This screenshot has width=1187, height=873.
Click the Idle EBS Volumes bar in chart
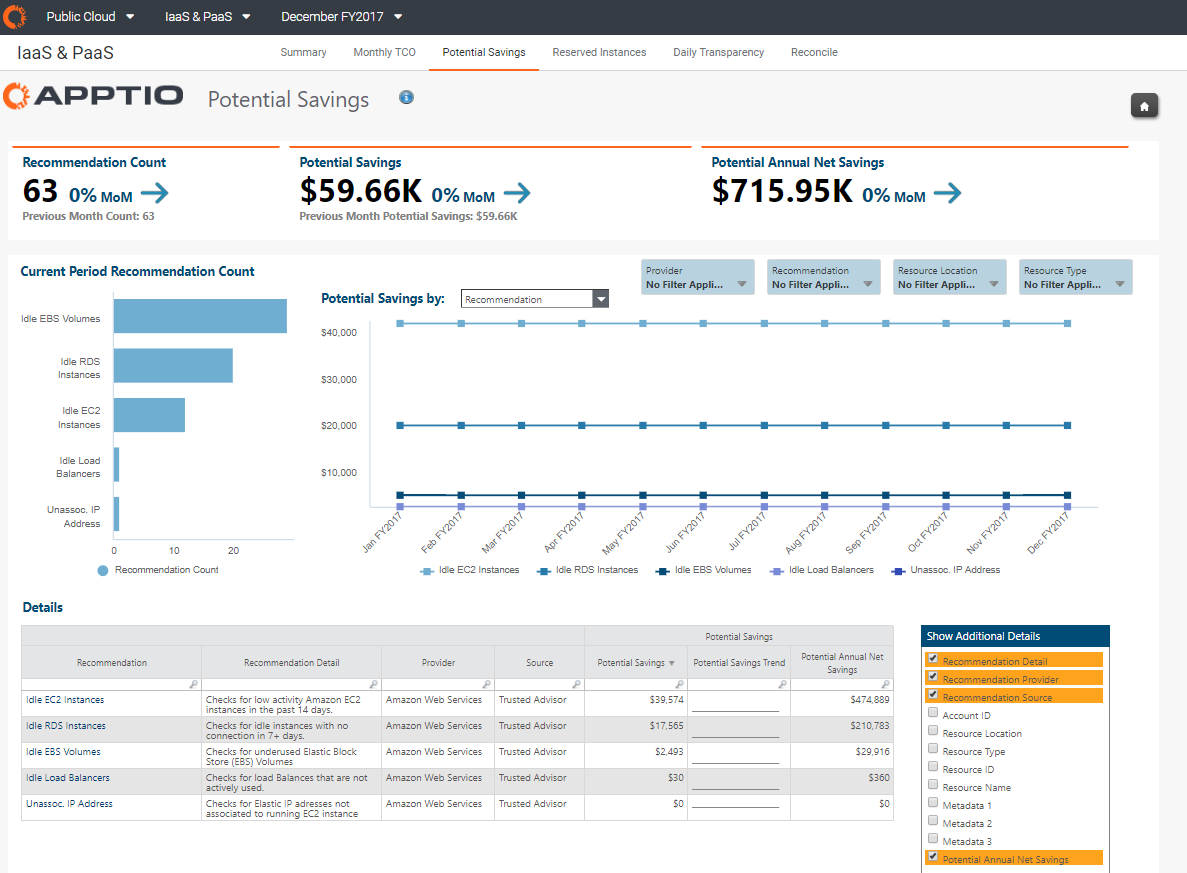click(x=199, y=316)
